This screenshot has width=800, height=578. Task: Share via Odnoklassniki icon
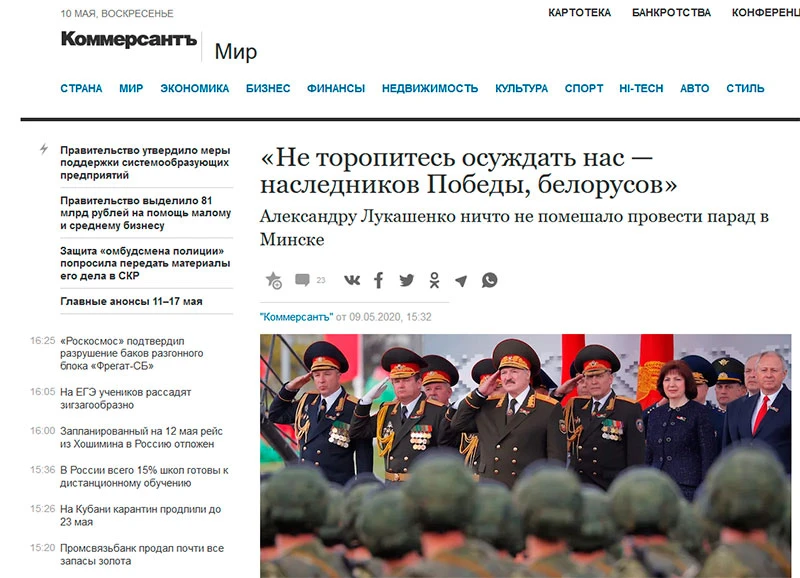click(x=434, y=280)
